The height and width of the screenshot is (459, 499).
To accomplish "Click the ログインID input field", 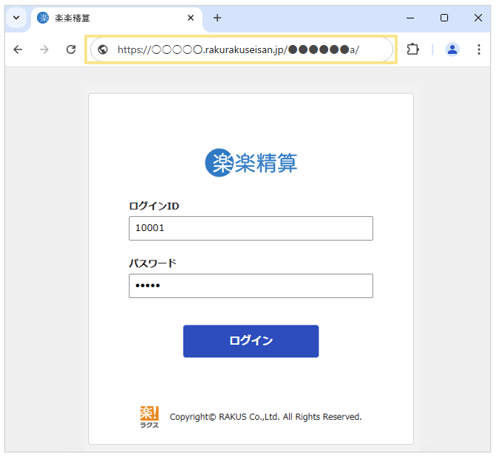I will tap(251, 228).
